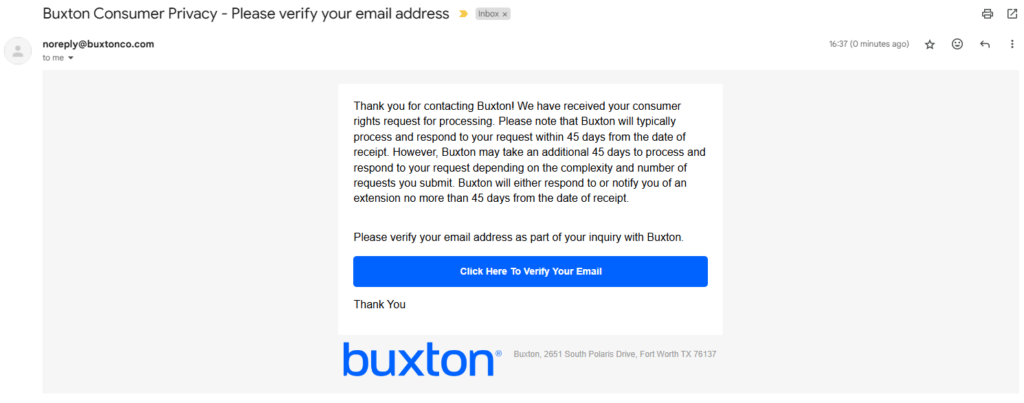This screenshot has width=1024, height=403.
Task: Print this email with the printer icon
Action: click(987, 14)
